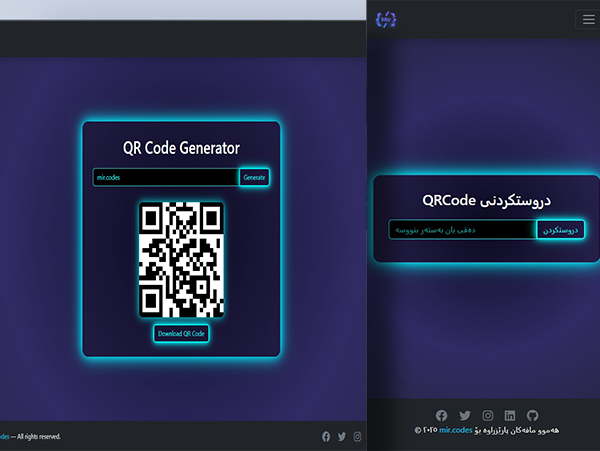Open the LinkedIn footer icon
The width and height of the screenshot is (600, 451).
pyautogui.click(x=510, y=415)
